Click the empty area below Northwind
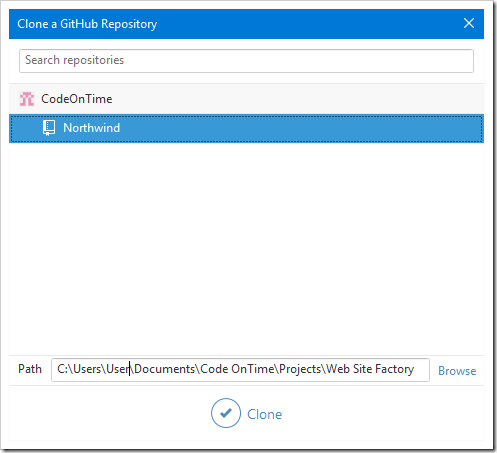 click(246, 248)
